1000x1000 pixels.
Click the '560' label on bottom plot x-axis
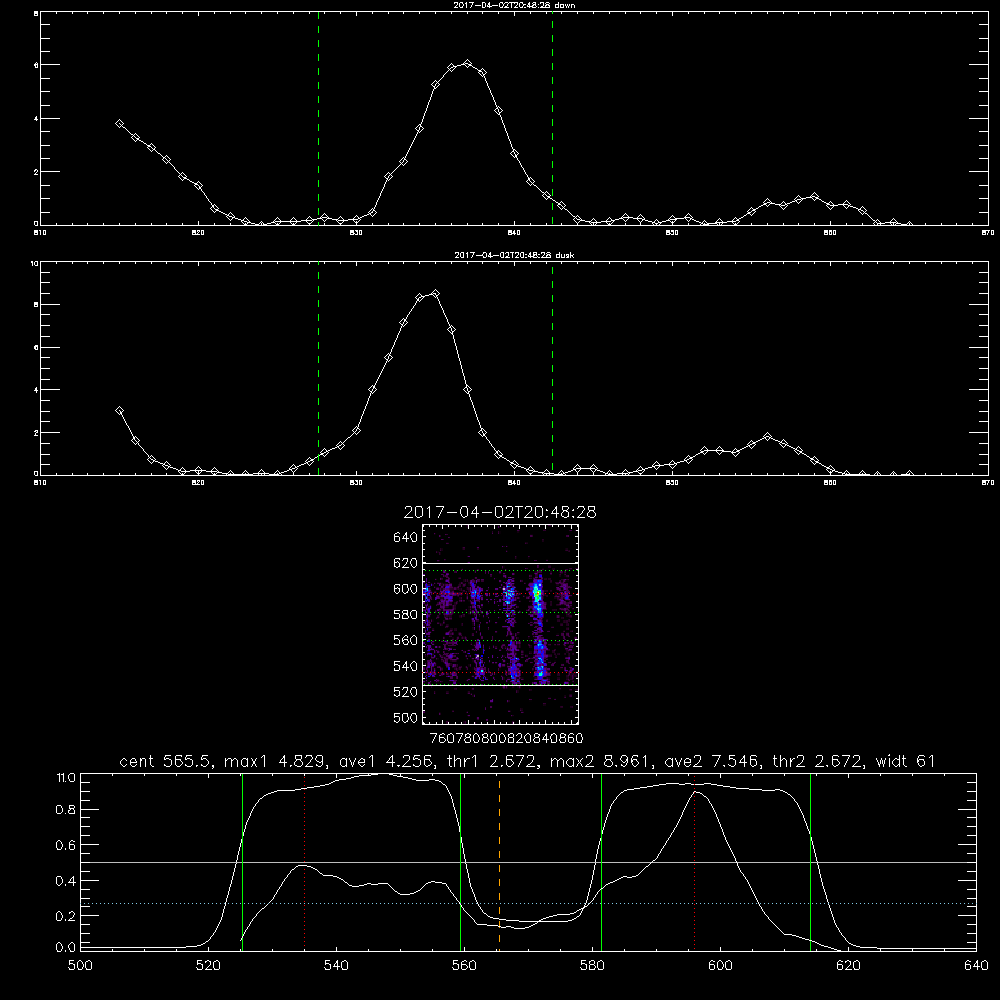pos(464,966)
